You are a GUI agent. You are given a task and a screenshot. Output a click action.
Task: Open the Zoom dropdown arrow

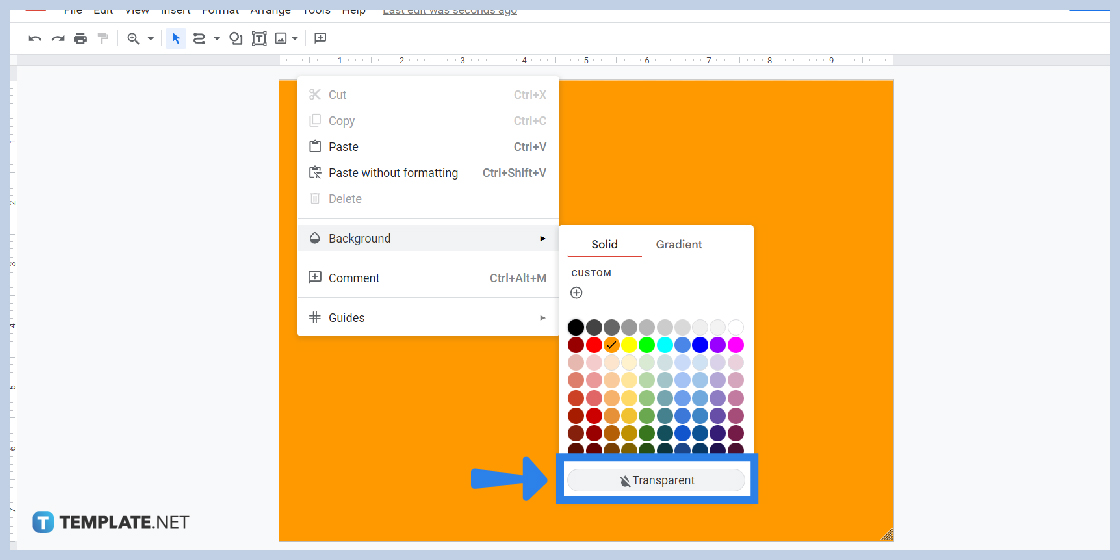(151, 39)
